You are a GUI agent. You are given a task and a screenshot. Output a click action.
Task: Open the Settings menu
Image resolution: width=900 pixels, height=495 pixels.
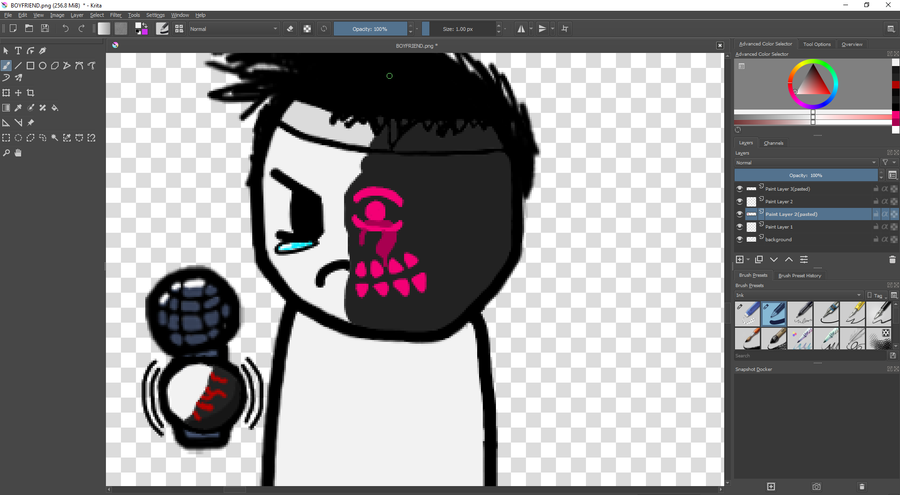click(155, 15)
